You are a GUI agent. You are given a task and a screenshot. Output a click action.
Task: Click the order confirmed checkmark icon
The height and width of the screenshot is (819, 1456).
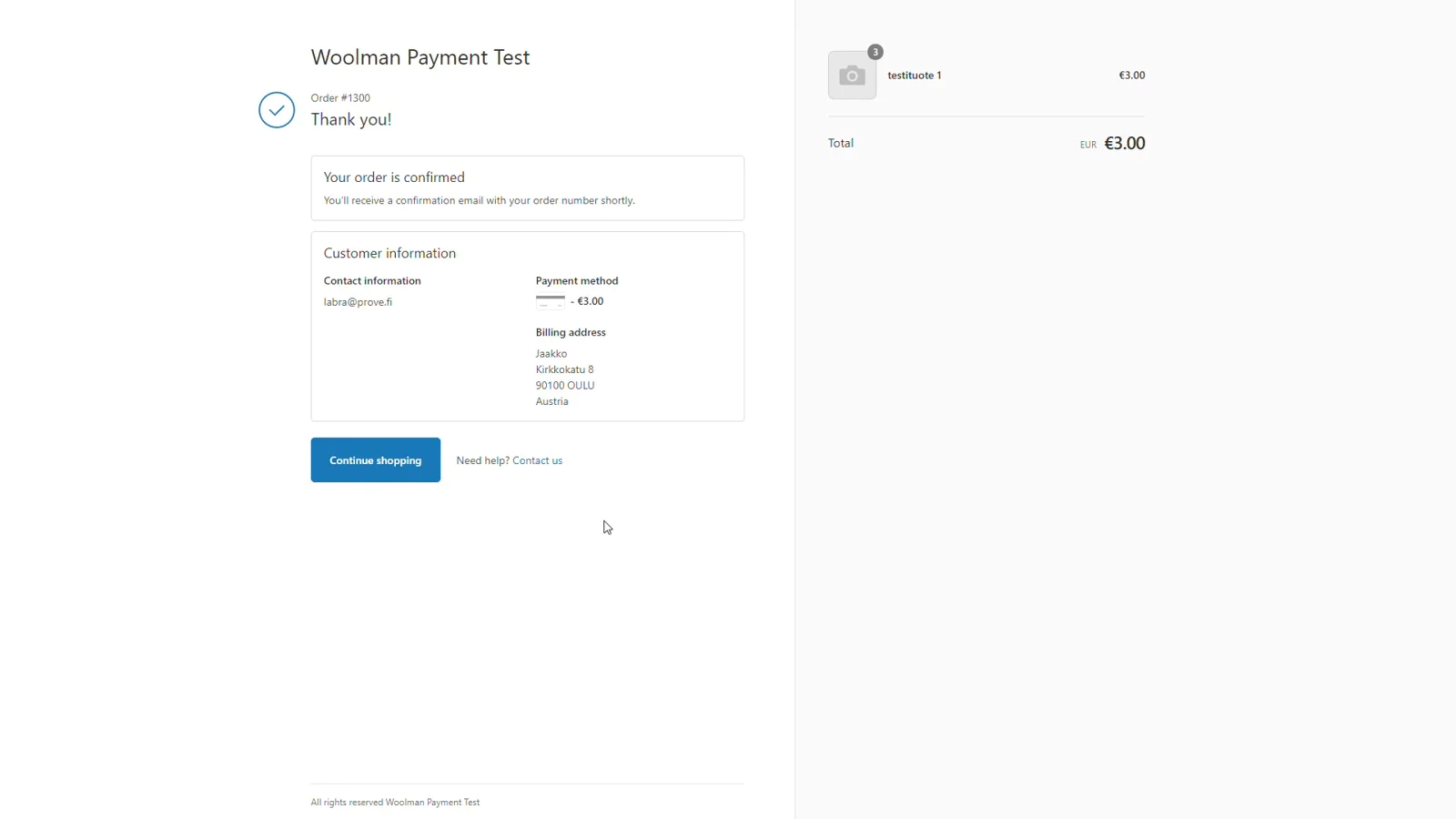pyautogui.click(x=277, y=110)
